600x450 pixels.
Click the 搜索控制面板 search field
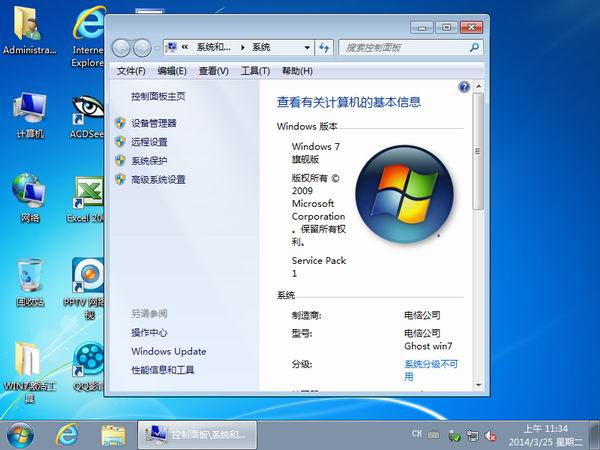(x=404, y=47)
